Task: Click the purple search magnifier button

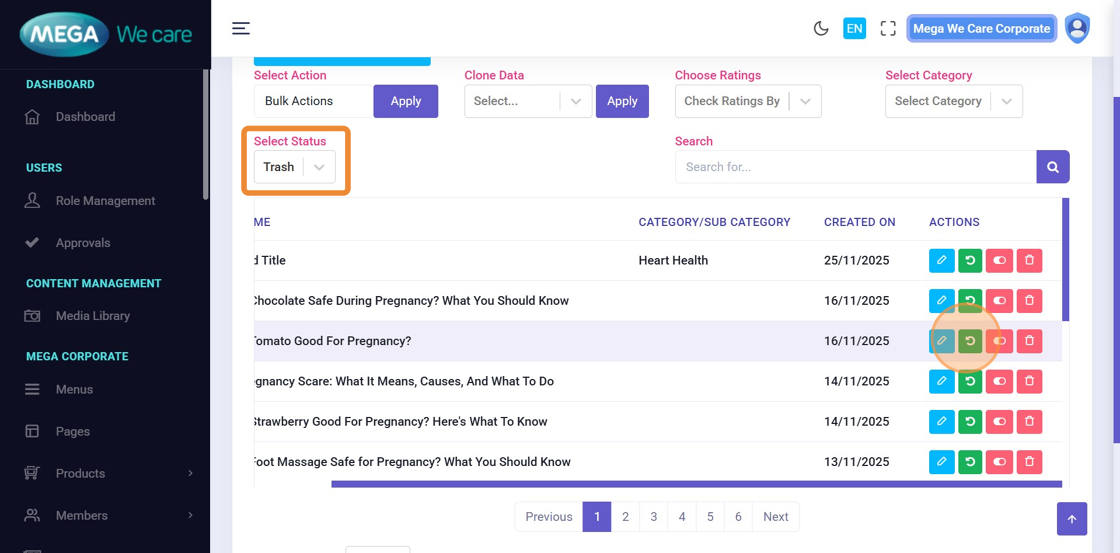Action: (1052, 167)
